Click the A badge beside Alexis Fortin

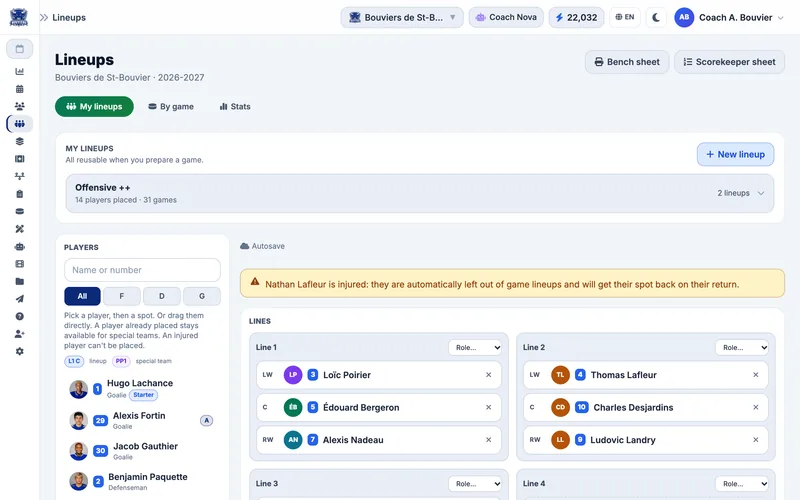point(206,420)
